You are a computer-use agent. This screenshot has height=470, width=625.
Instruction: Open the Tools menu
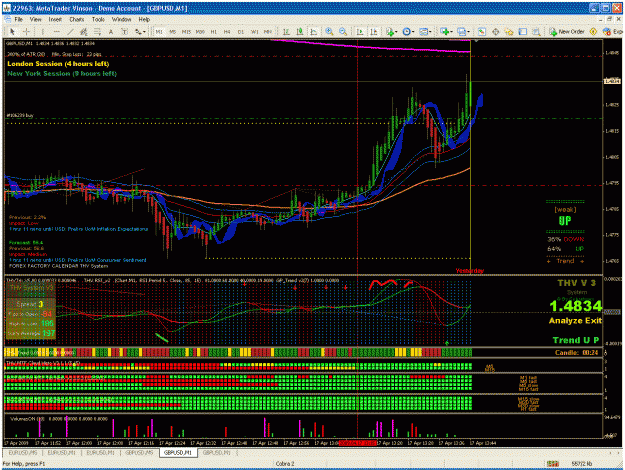point(98,20)
